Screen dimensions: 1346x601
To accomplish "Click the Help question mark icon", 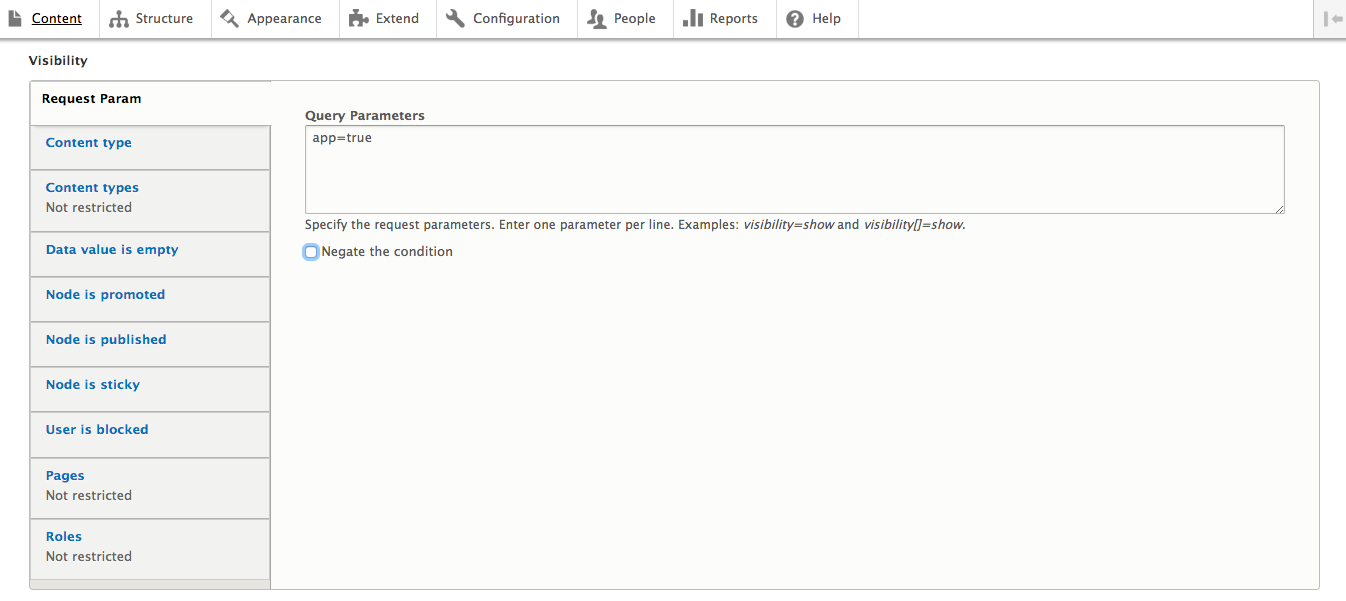I will pyautogui.click(x=795, y=19).
